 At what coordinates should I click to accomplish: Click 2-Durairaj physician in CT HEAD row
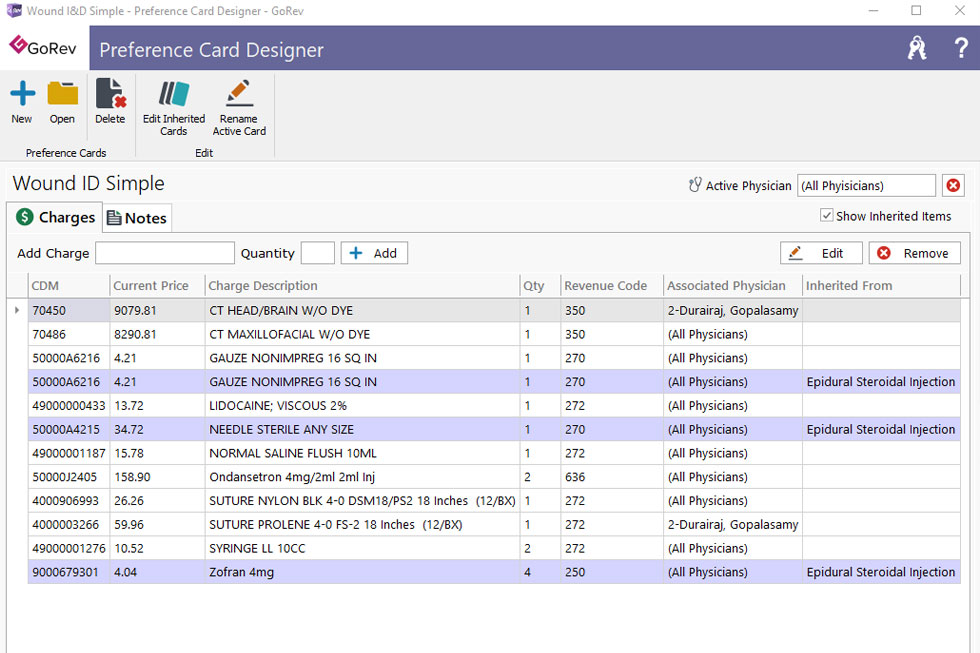pyautogui.click(x=732, y=311)
